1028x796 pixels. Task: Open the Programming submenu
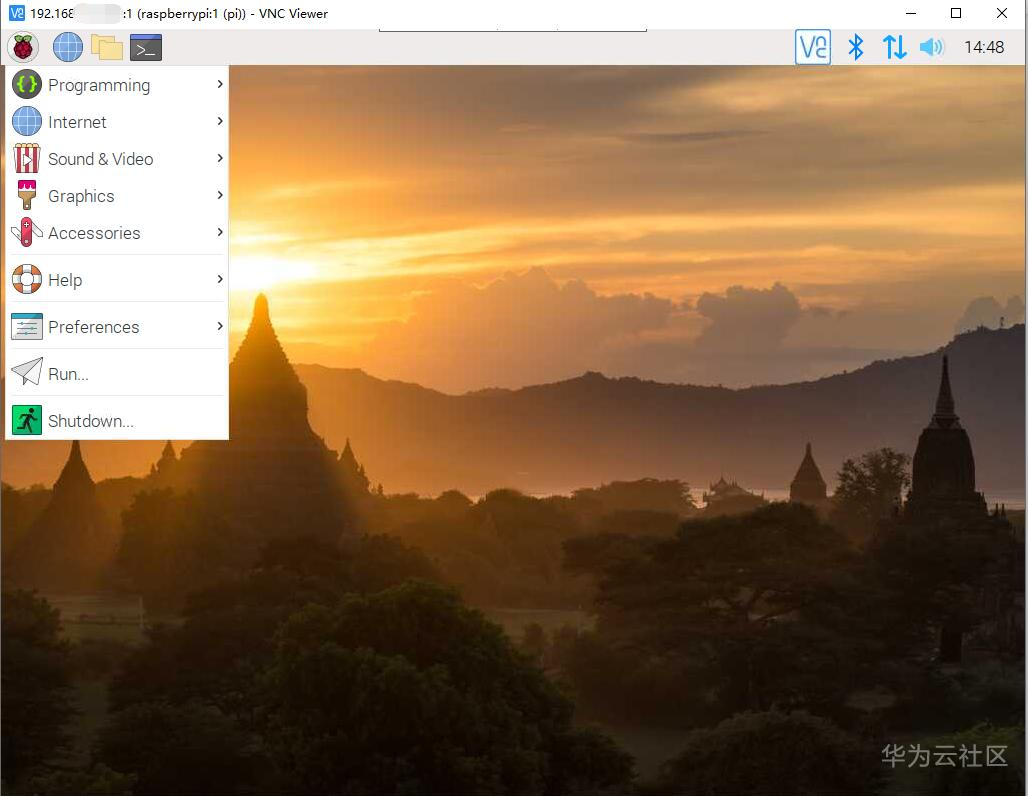coord(117,85)
